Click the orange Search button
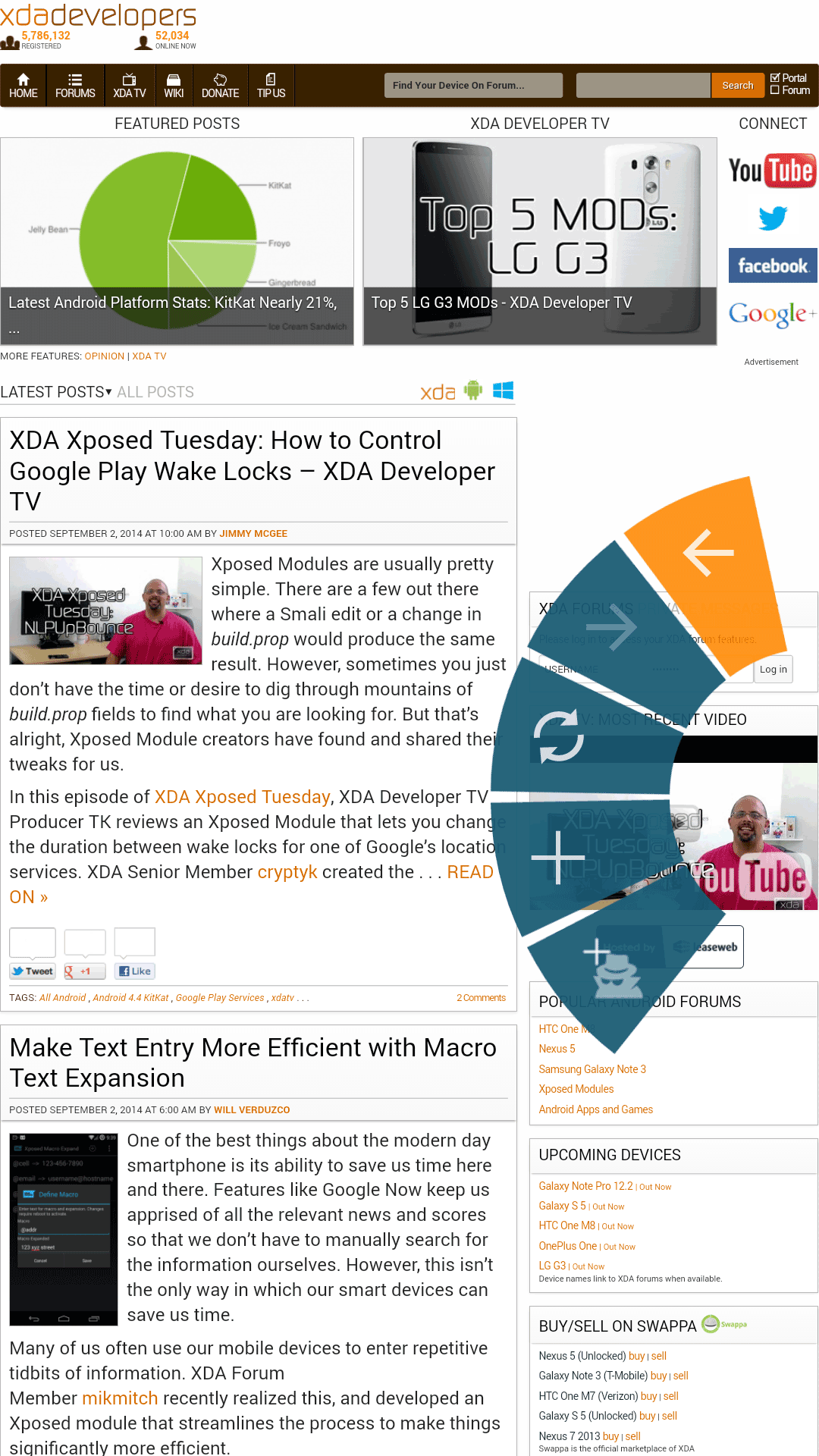 pyautogui.click(x=737, y=86)
